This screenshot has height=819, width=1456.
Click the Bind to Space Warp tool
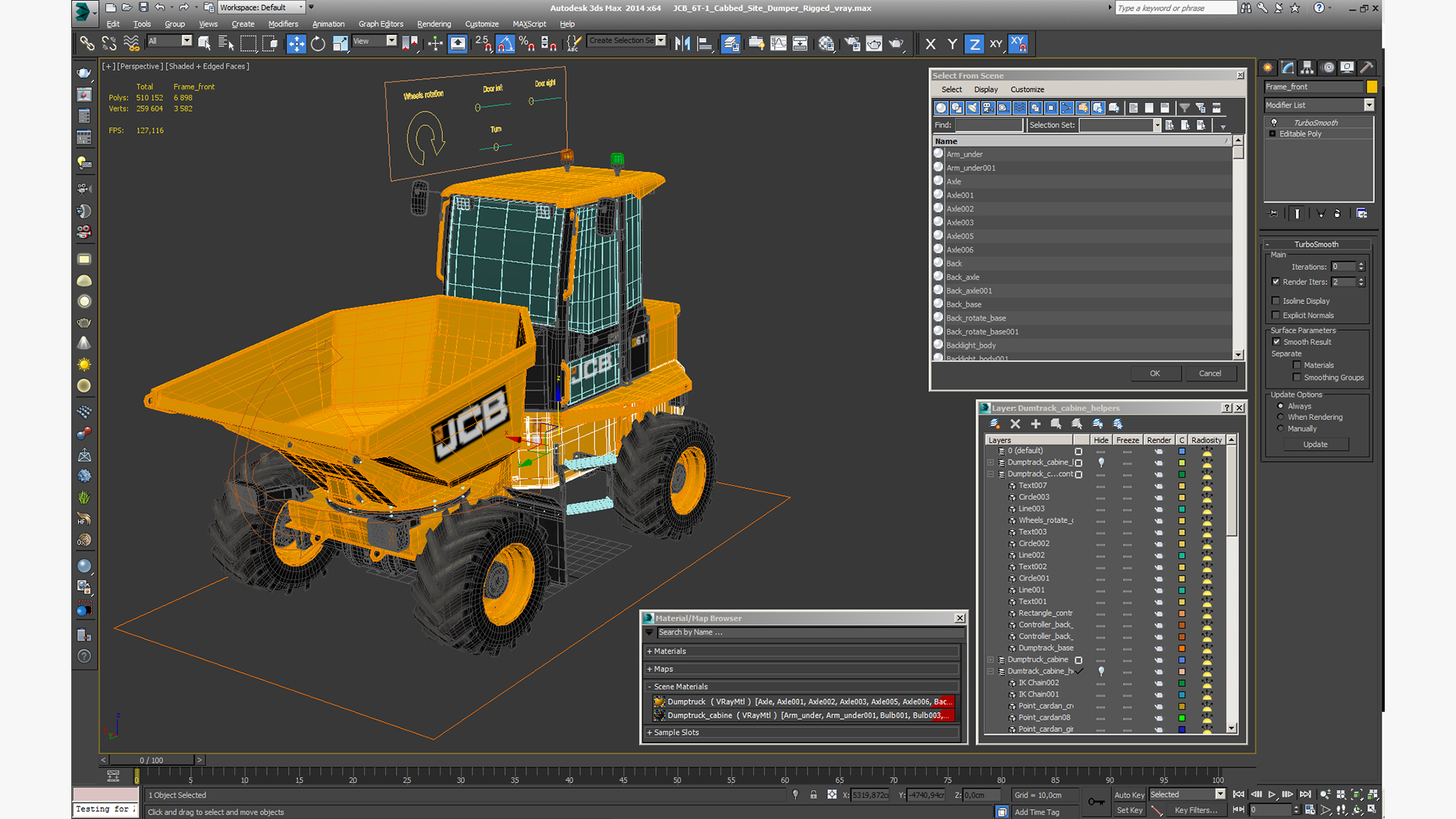pyautogui.click(x=131, y=44)
